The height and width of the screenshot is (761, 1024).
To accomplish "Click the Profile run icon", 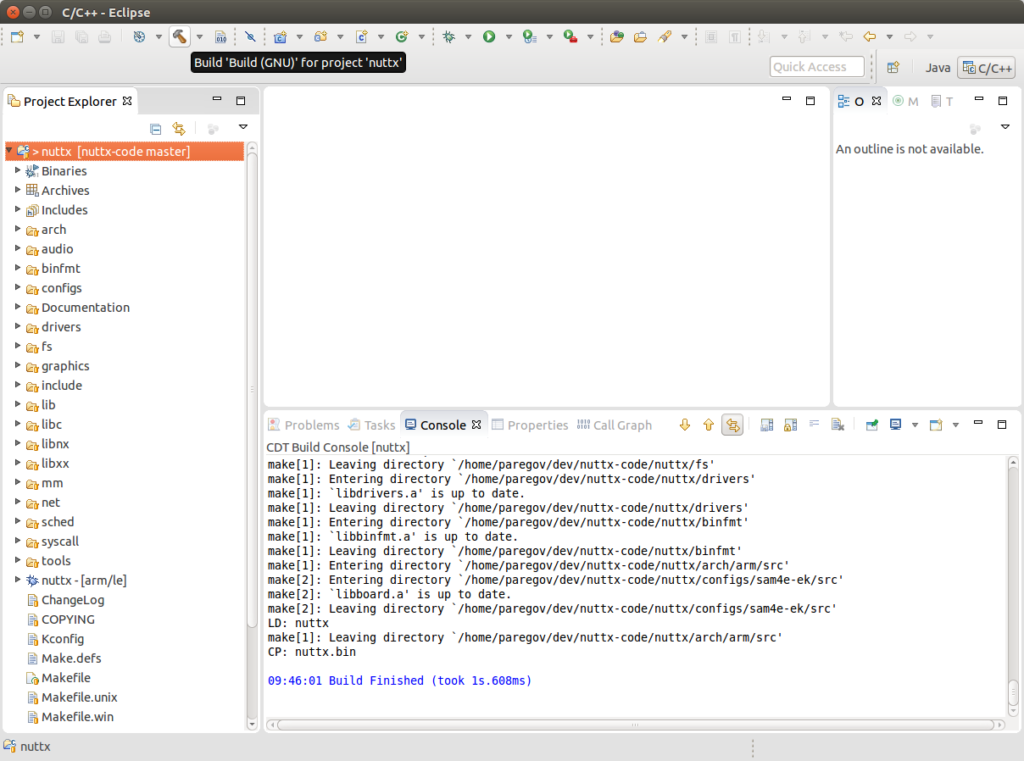I will pyautogui.click(x=530, y=37).
